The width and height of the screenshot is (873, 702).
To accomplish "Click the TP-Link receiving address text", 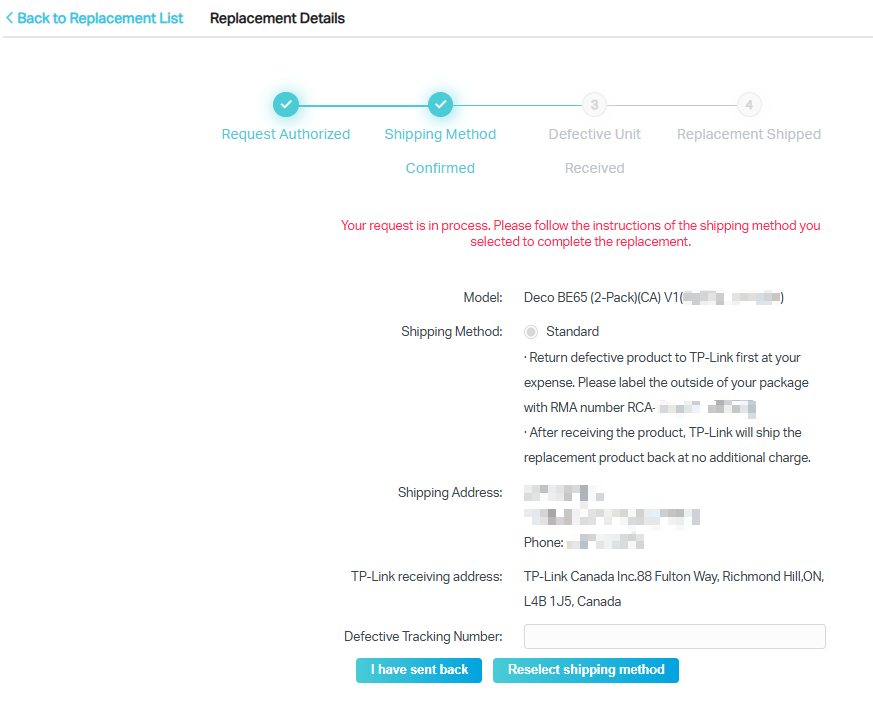I will [672, 576].
